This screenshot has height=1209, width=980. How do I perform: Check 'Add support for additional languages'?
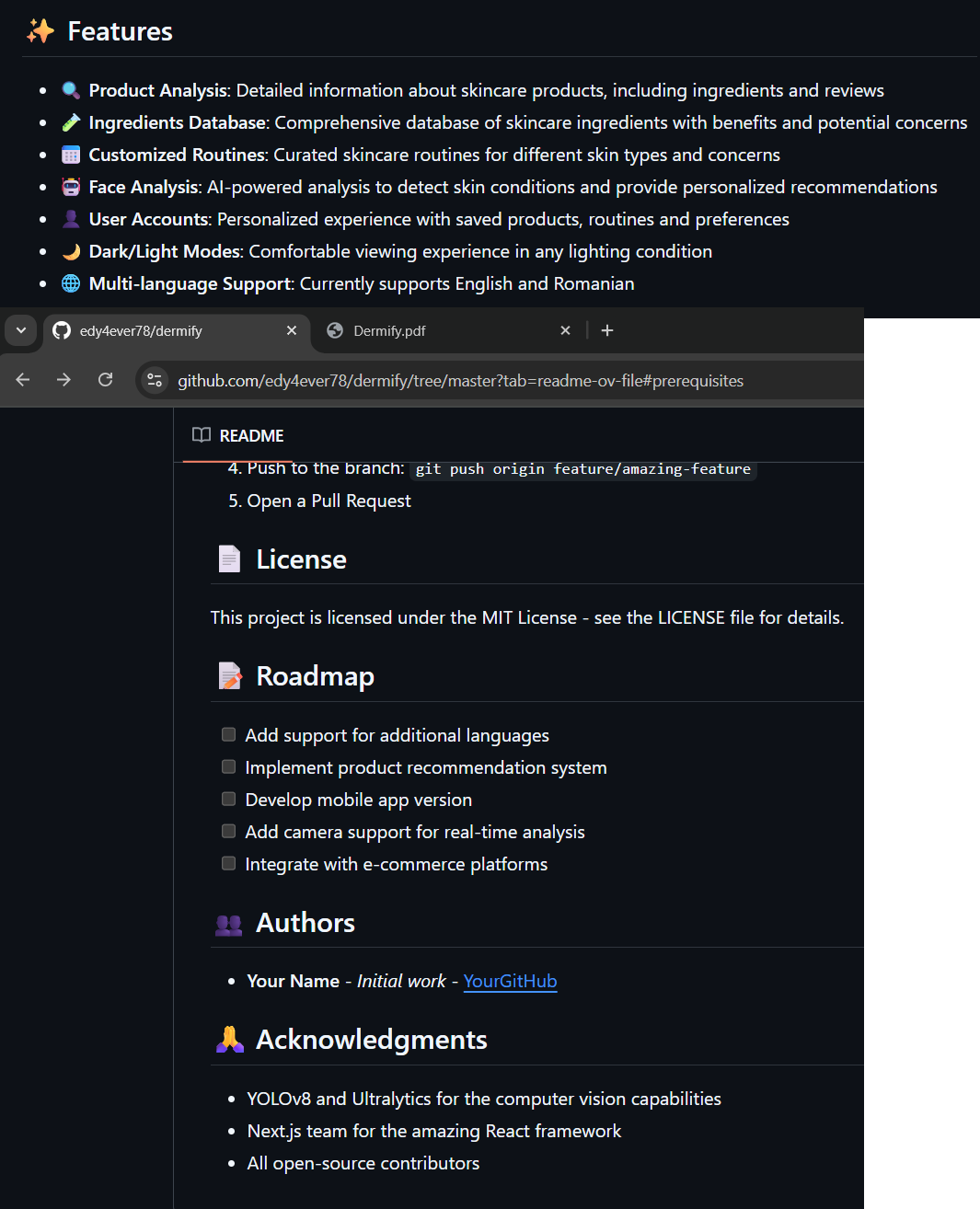coord(228,734)
